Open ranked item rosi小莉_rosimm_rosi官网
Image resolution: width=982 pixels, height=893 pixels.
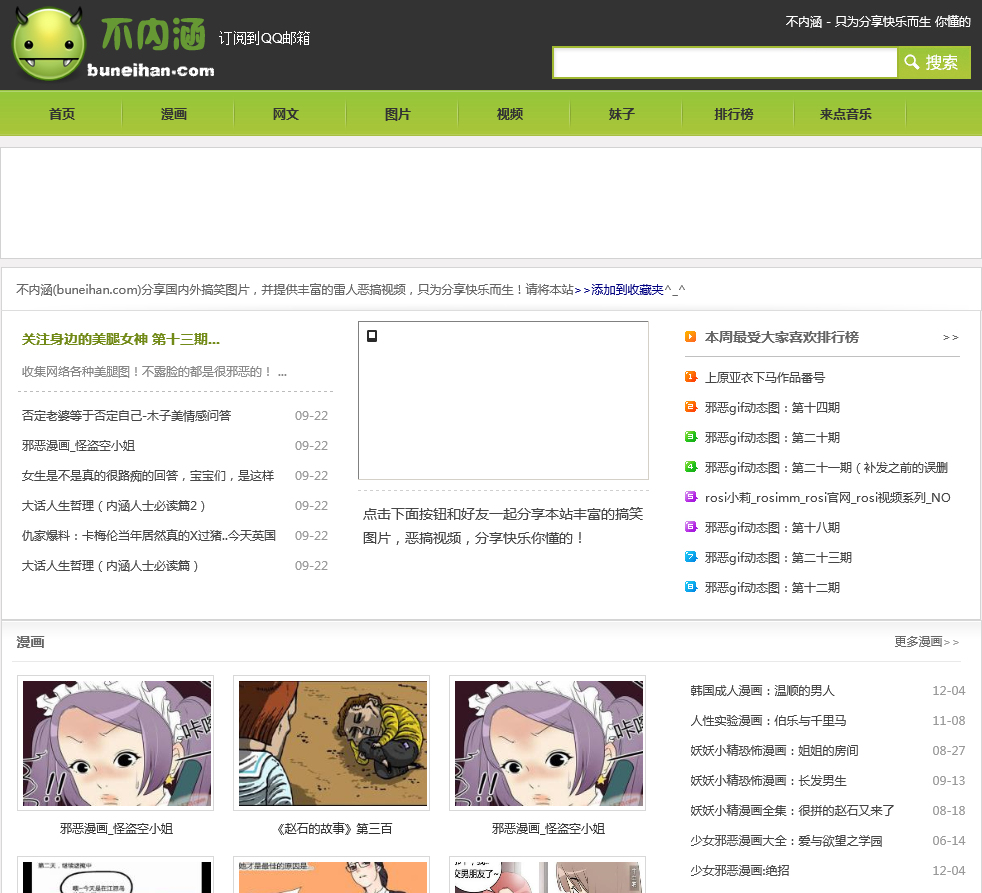pos(828,498)
